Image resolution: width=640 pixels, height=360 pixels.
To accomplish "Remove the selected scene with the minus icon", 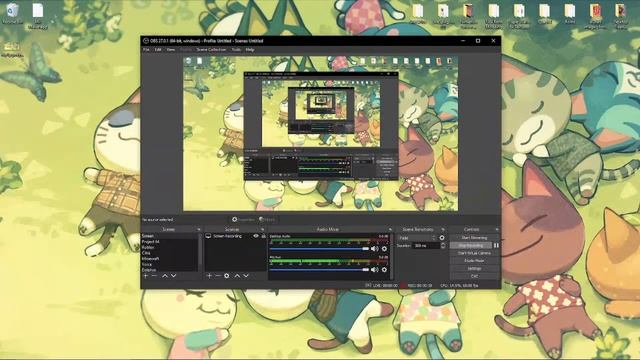I will click(154, 276).
